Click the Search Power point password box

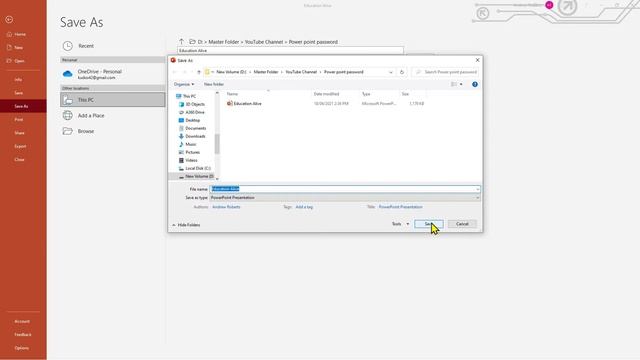point(445,72)
